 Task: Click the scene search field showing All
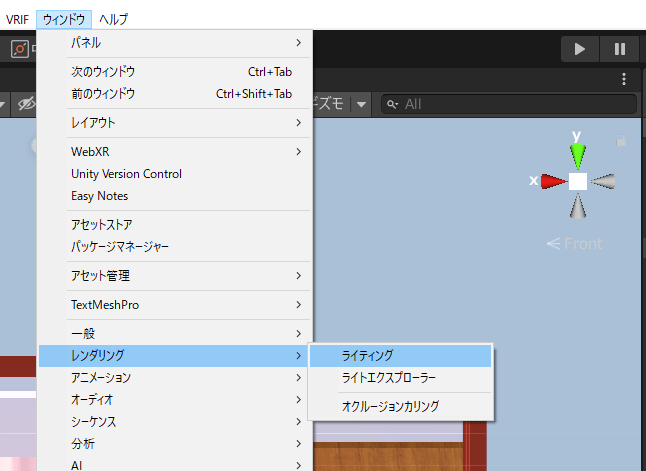[x=510, y=103]
